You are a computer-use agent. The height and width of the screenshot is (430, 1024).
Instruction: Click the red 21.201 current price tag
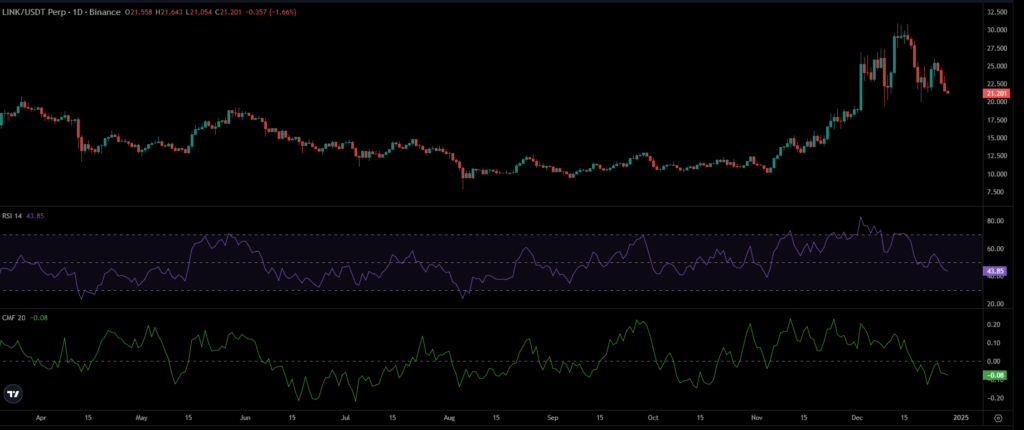click(x=996, y=93)
